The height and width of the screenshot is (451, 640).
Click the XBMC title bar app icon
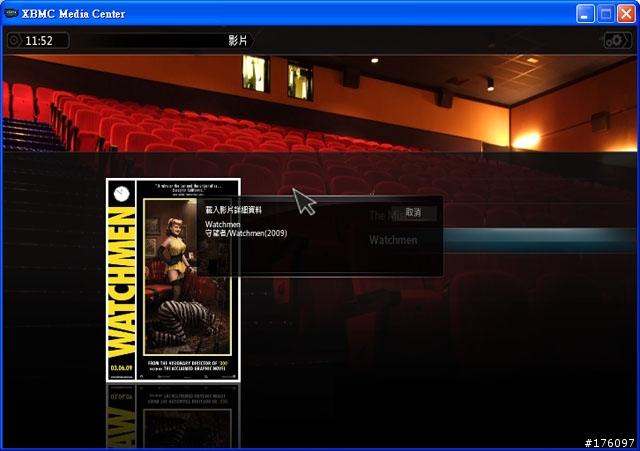11,13
